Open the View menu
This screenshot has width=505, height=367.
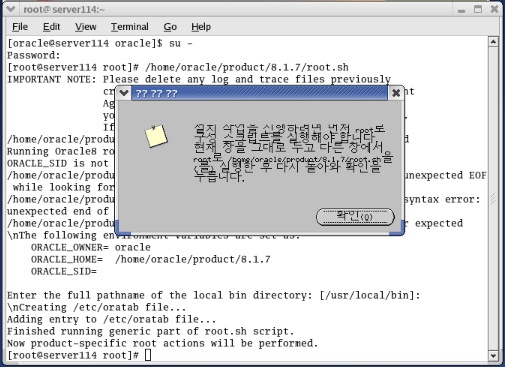(x=86, y=27)
